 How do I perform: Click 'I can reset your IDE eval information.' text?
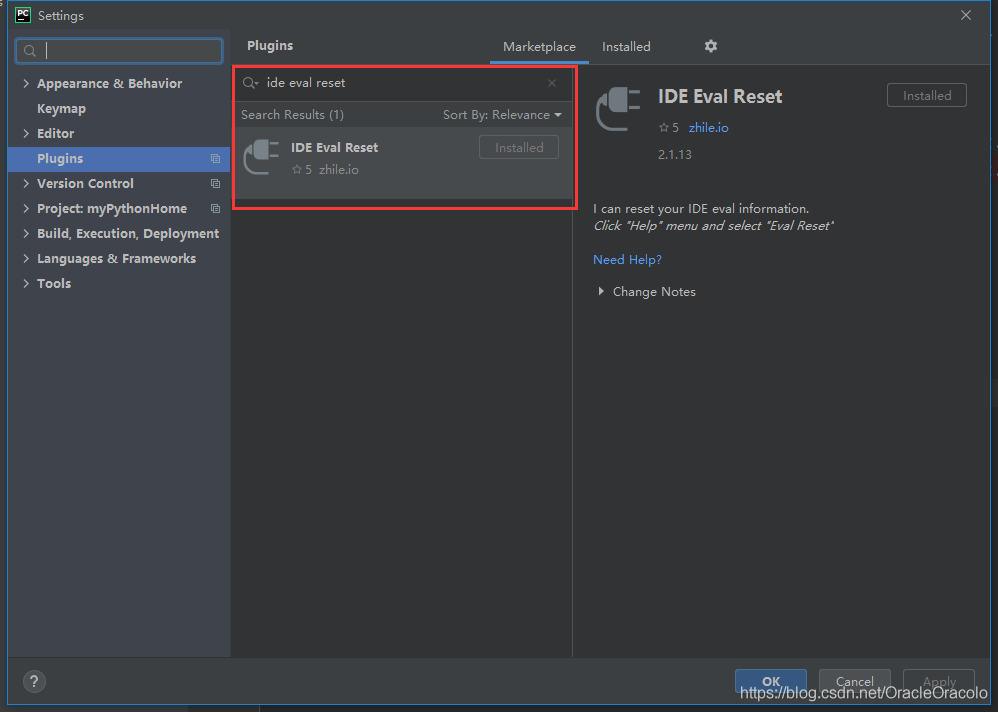coord(701,209)
